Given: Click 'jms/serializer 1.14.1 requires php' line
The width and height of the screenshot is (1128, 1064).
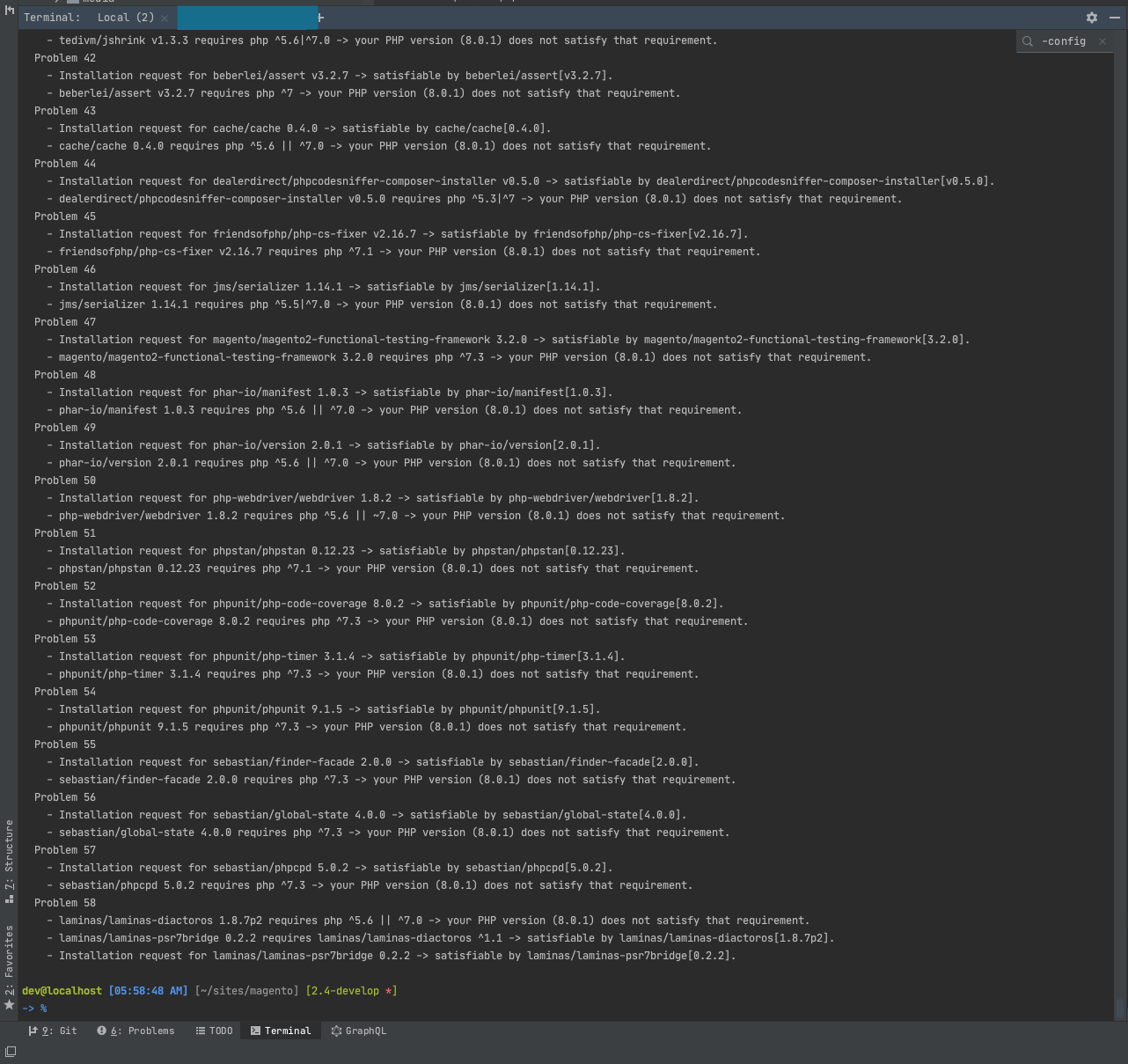Looking at the screenshot, I should [x=382, y=305].
